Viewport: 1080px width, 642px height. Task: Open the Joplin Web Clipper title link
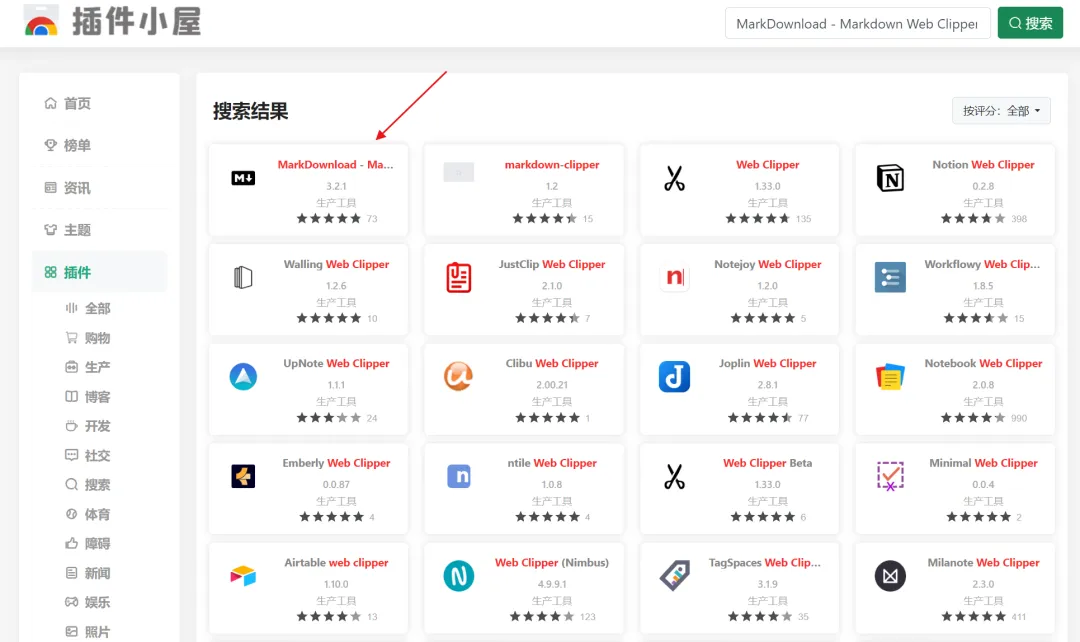(x=767, y=363)
